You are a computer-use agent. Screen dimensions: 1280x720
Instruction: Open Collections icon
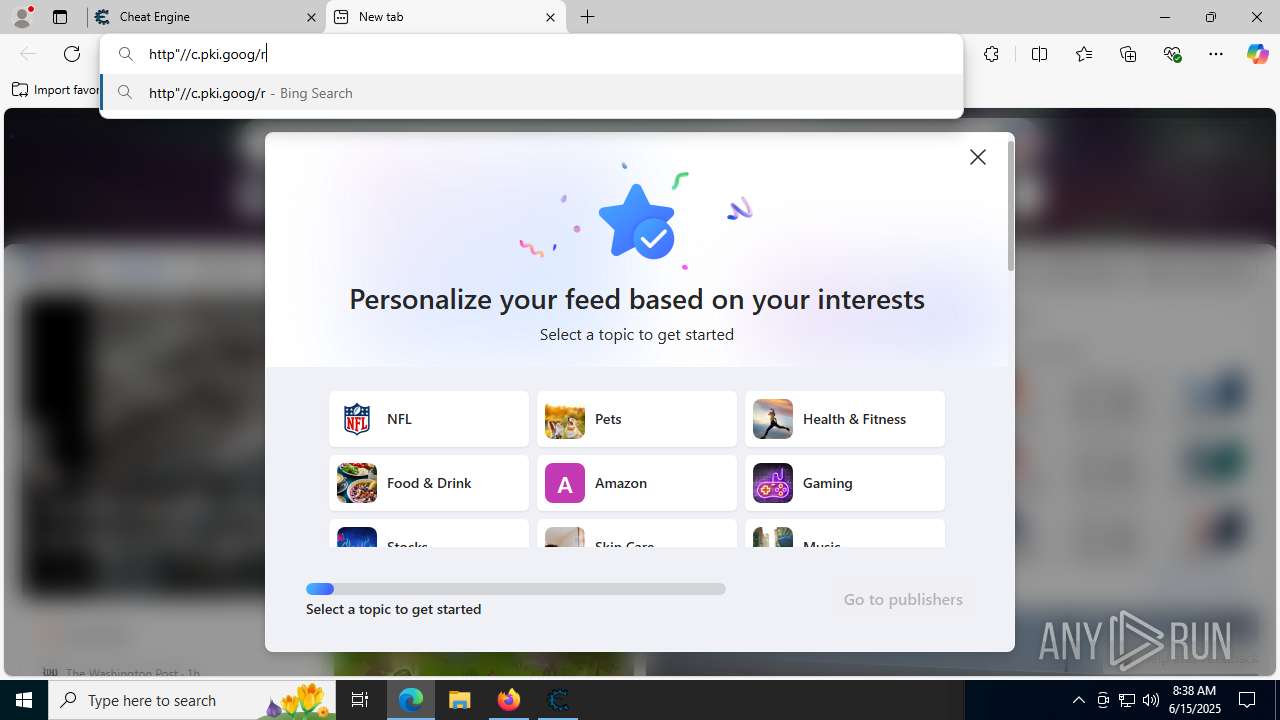[x=1128, y=54]
